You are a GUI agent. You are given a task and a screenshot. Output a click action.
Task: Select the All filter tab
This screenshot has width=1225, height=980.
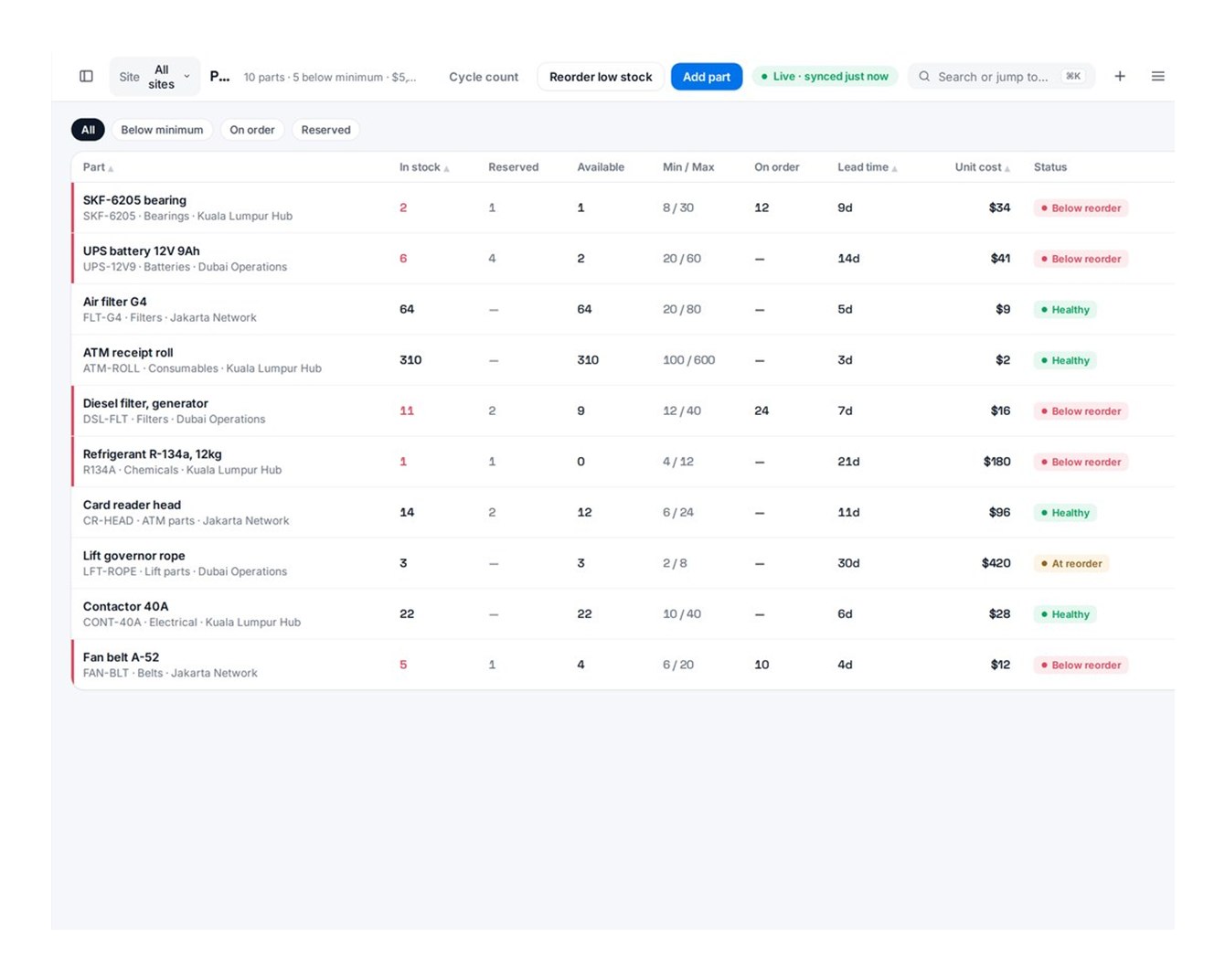(88, 130)
